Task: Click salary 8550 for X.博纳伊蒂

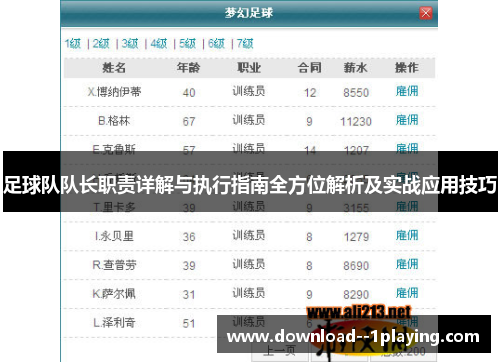Action: tap(356, 93)
